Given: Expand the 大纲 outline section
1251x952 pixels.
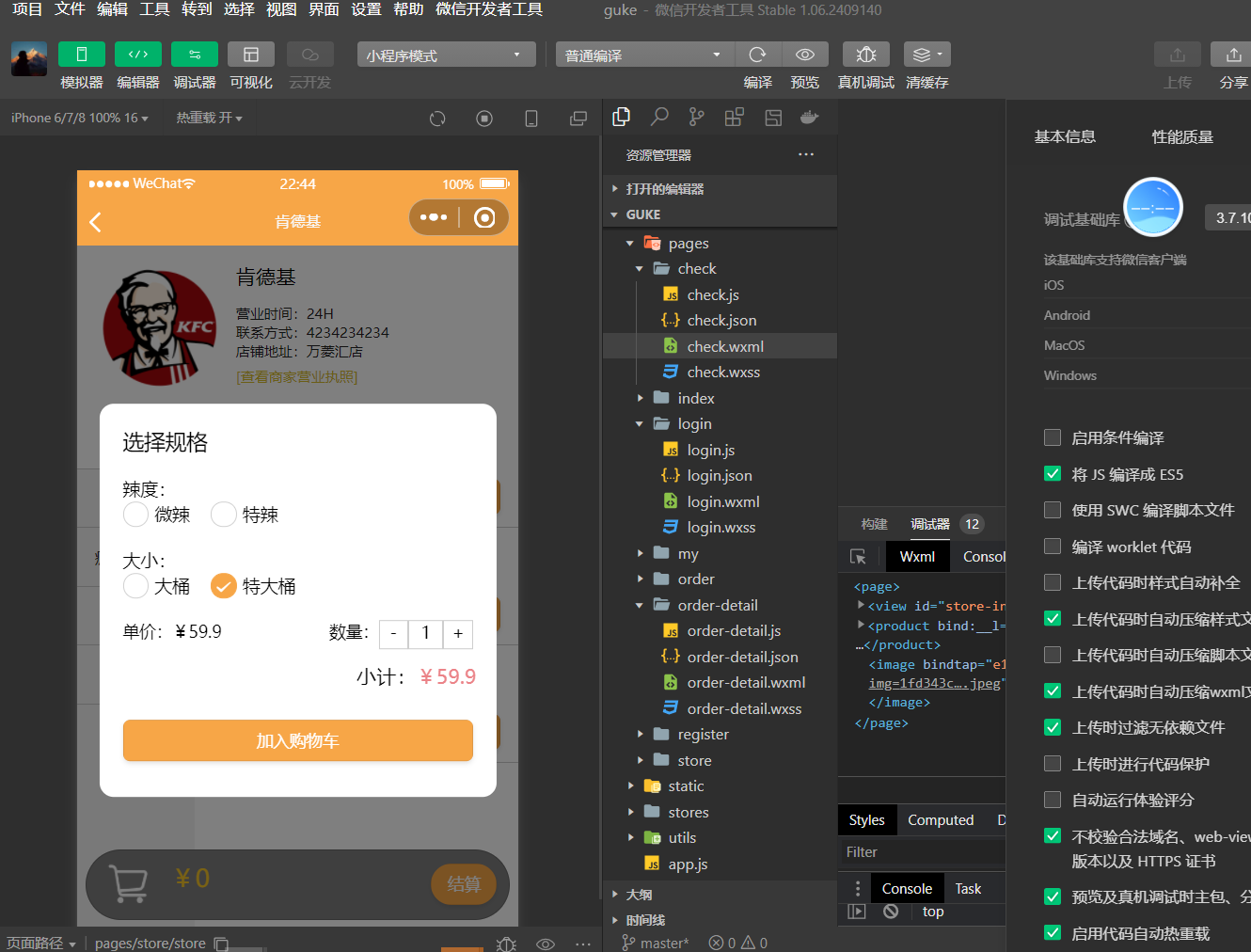Looking at the screenshot, I should pyautogui.click(x=720, y=895).
